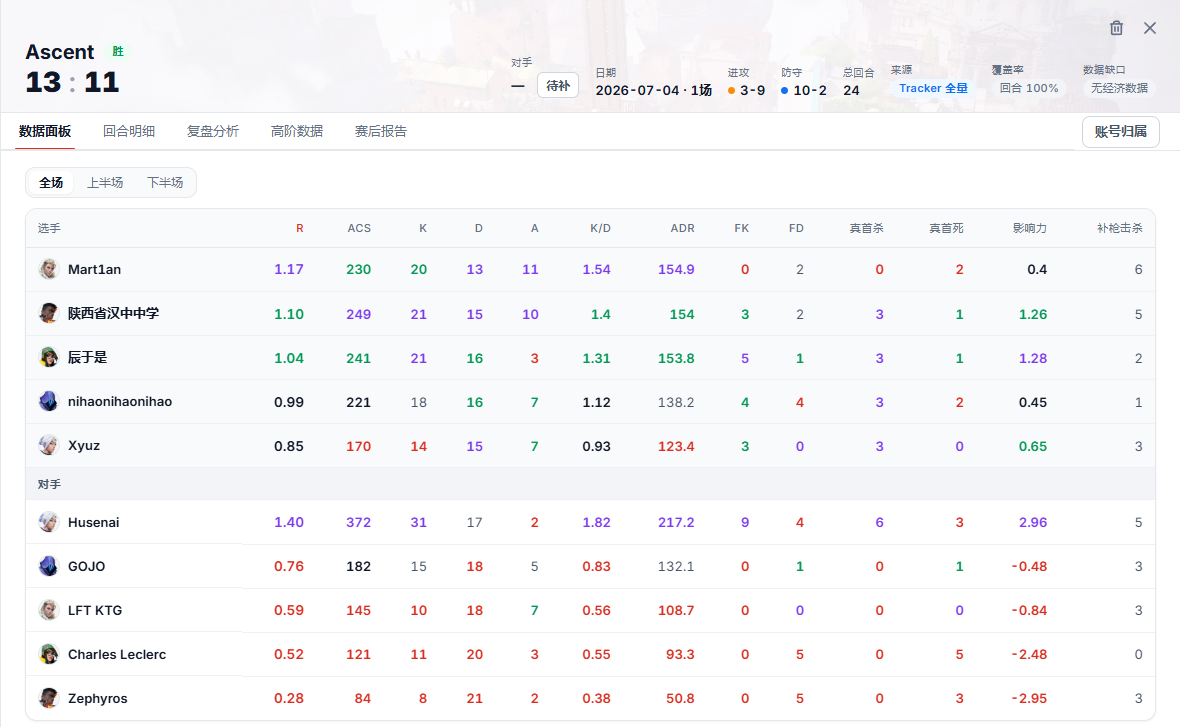This screenshot has height=727, width=1180.
Task: Select Charles Leclerc's agent avatar icon
Action: coord(49,654)
